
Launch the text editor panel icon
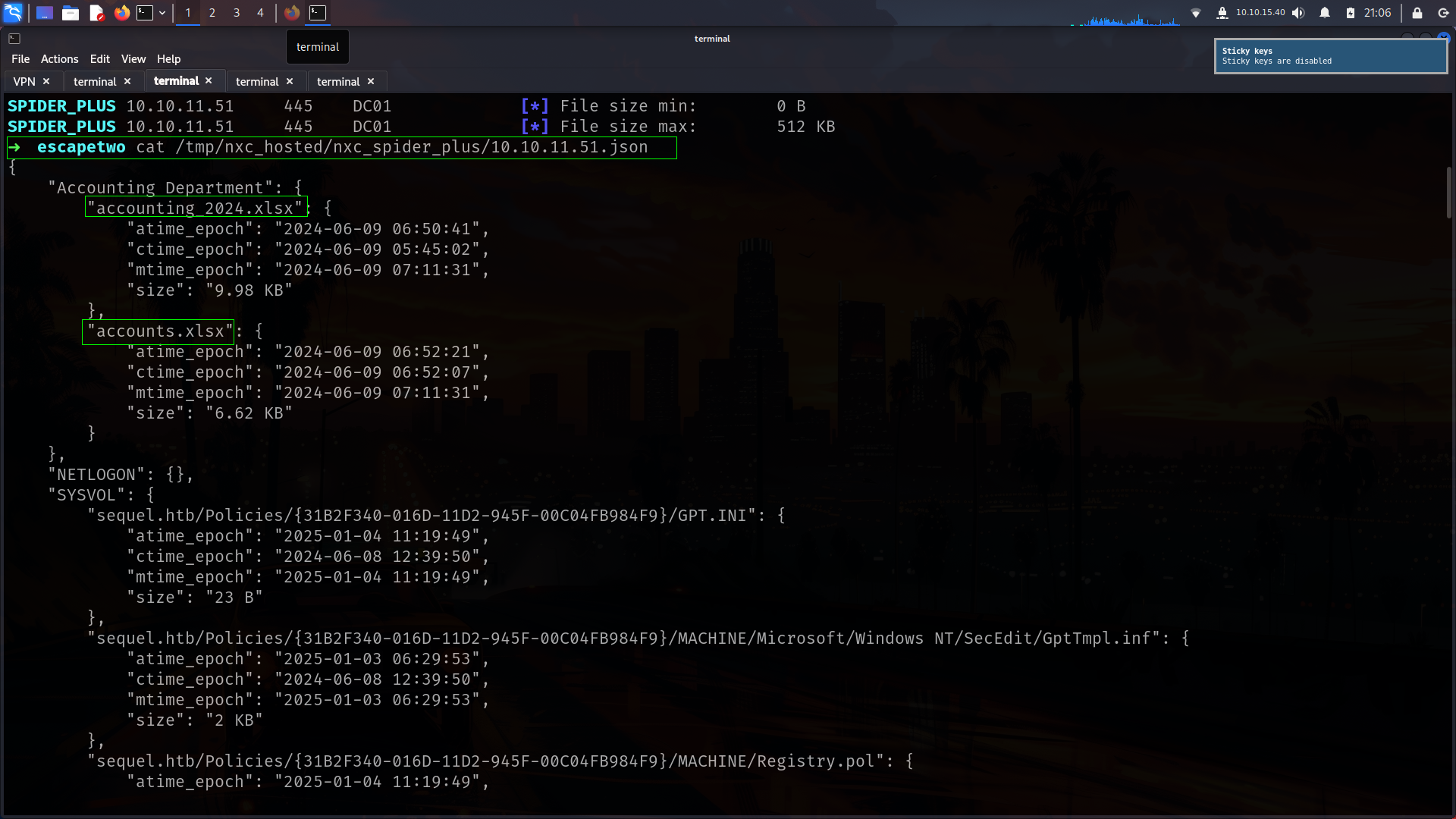96,13
